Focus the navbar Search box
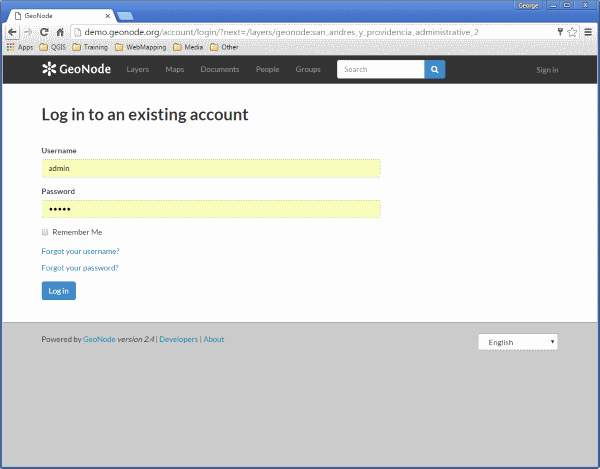Viewport: 600px width, 469px height. 381,69
